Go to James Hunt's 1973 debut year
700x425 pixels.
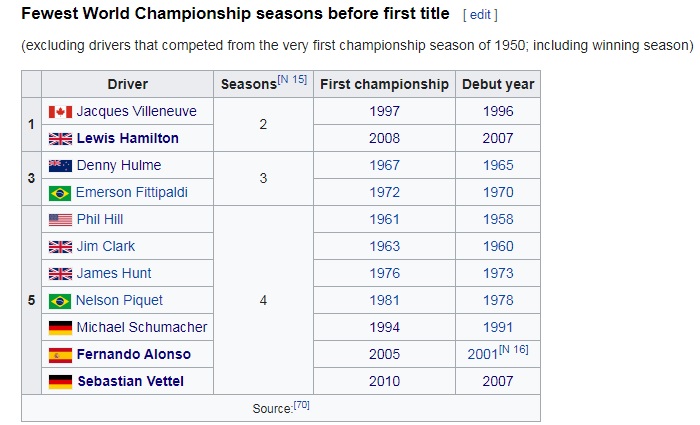497,273
